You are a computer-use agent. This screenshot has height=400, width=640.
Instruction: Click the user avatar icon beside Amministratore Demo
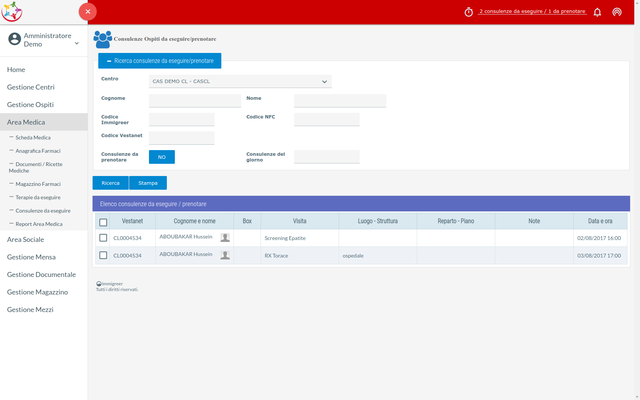click(x=15, y=39)
